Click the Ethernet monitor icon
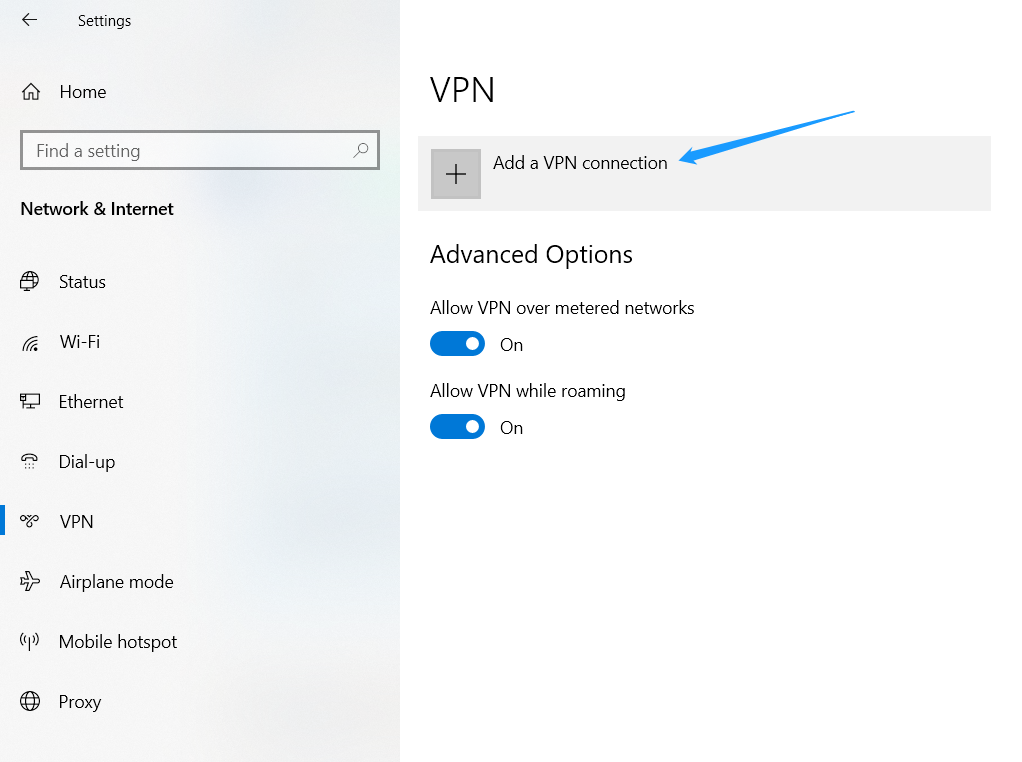Screen dimensions: 1022x762 [x=30, y=402]
